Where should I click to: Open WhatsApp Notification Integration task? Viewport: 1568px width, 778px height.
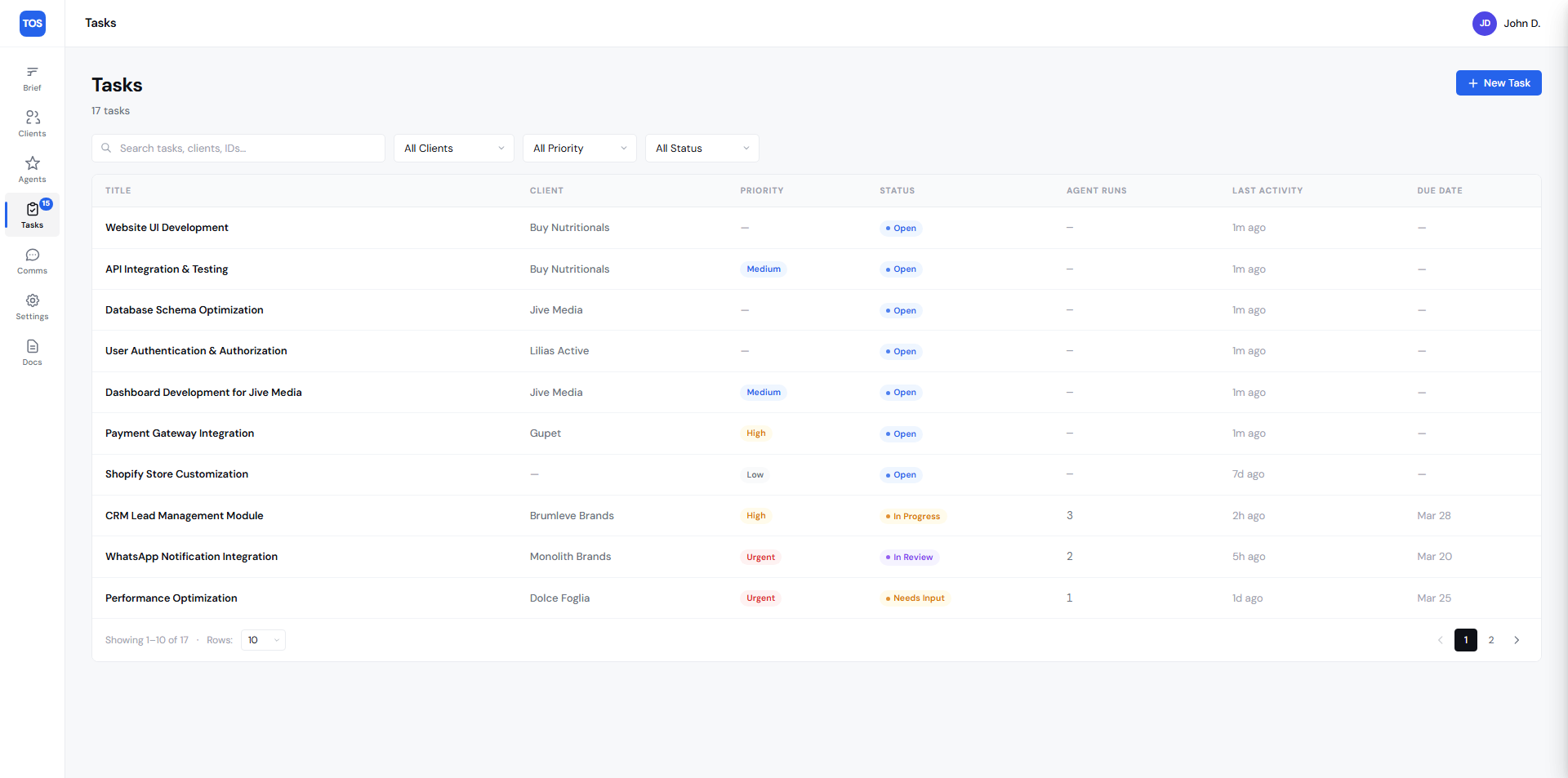point(191,557)
